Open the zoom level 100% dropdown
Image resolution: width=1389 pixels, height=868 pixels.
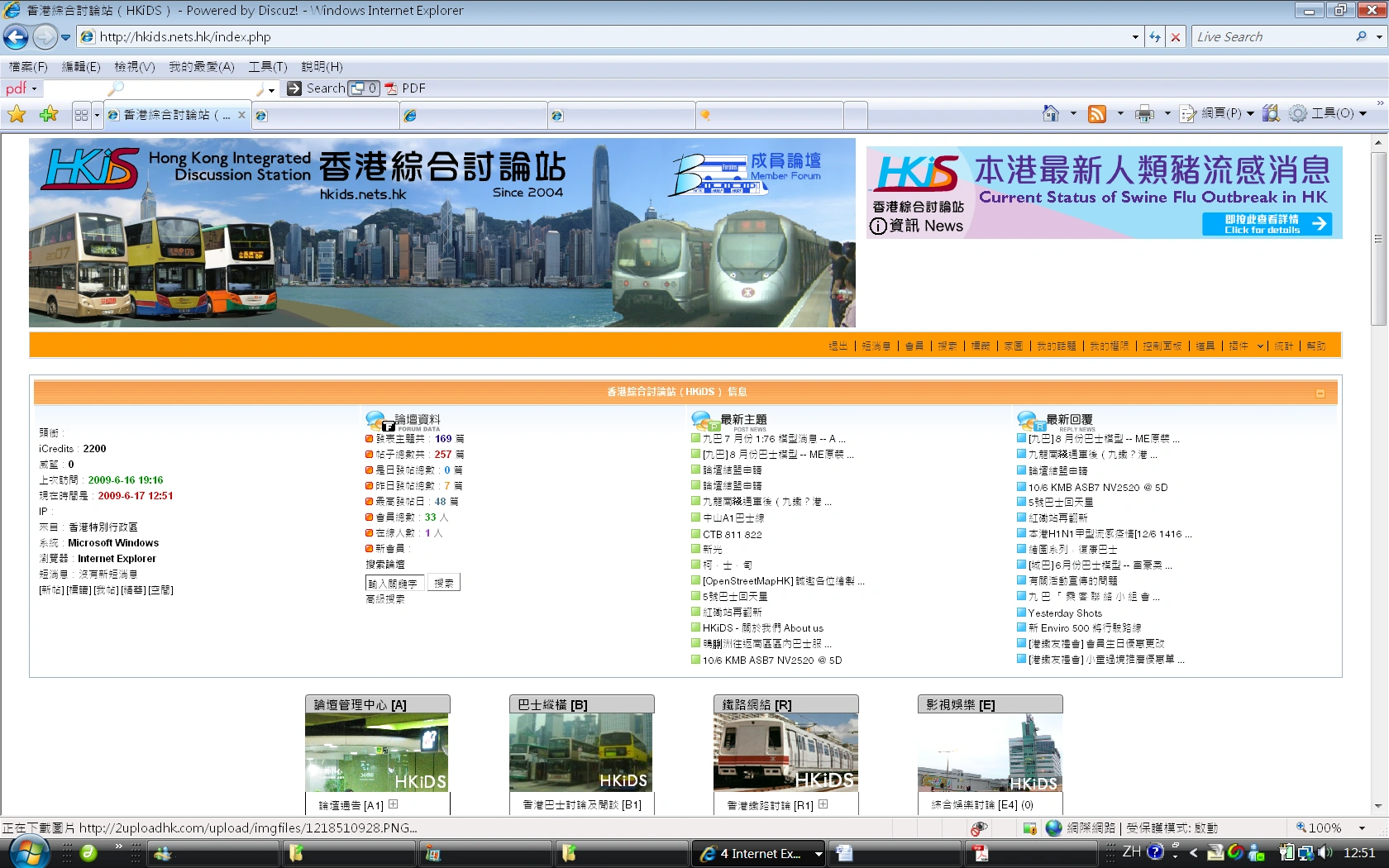tap(1361, 828)
